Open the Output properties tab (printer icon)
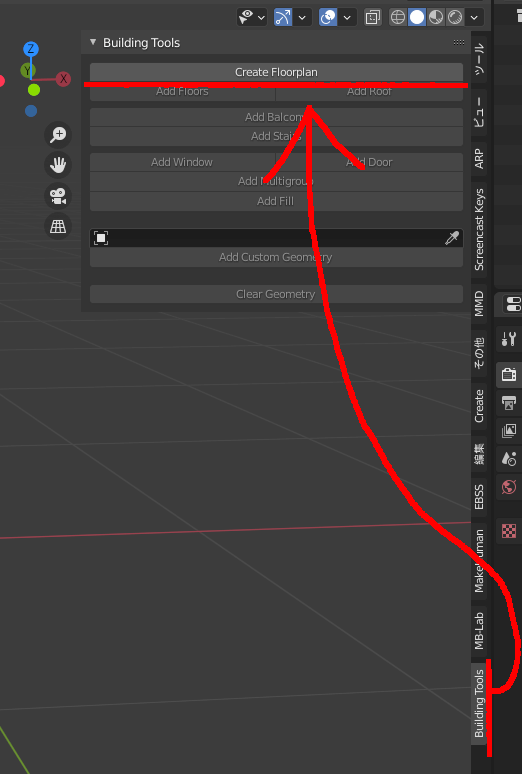The image size is (522, 774). [509, 403]
